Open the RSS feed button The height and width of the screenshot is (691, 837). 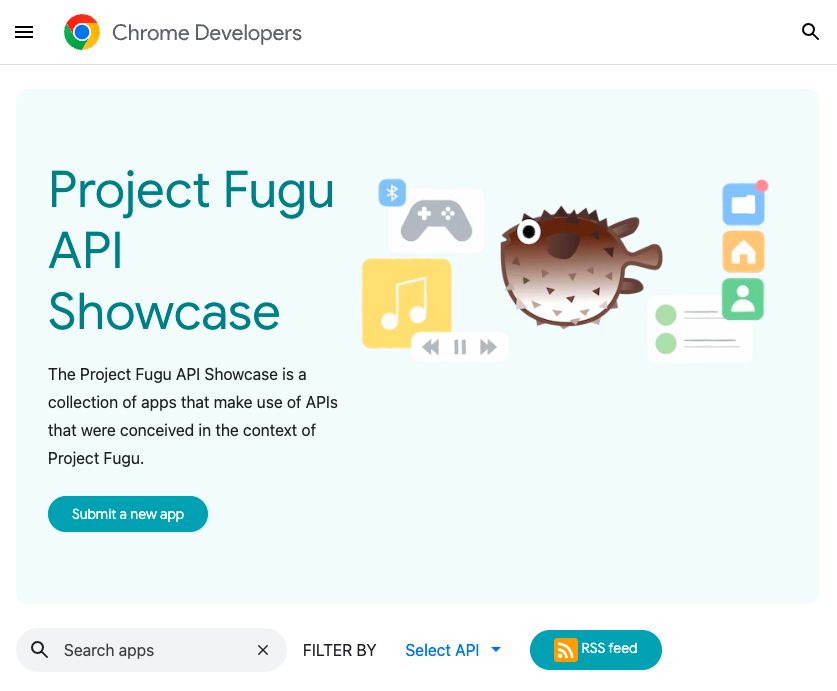[596, 649]
